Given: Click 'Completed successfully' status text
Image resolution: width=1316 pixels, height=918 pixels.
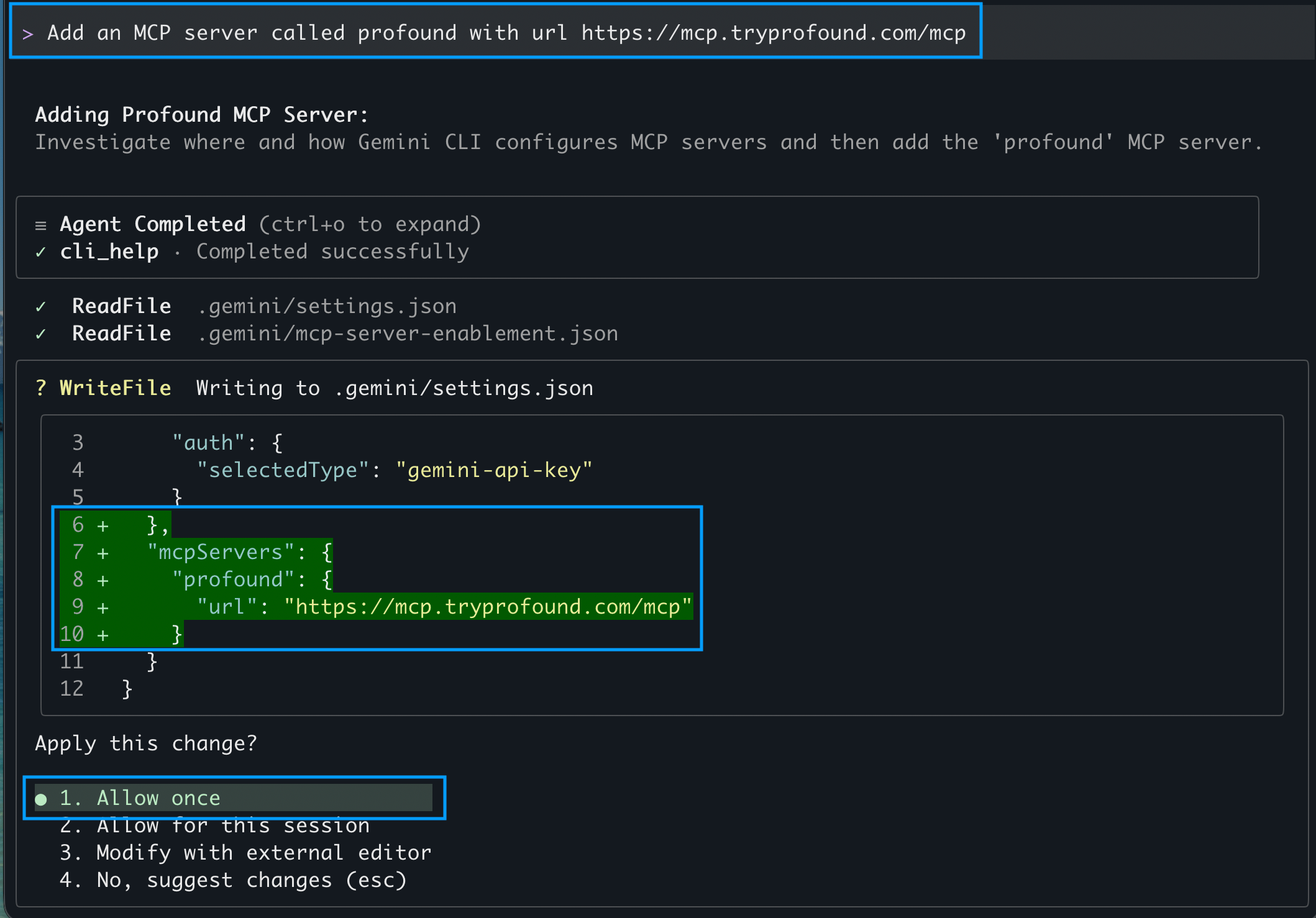Looking at the screenshot, I should (333, 252).
